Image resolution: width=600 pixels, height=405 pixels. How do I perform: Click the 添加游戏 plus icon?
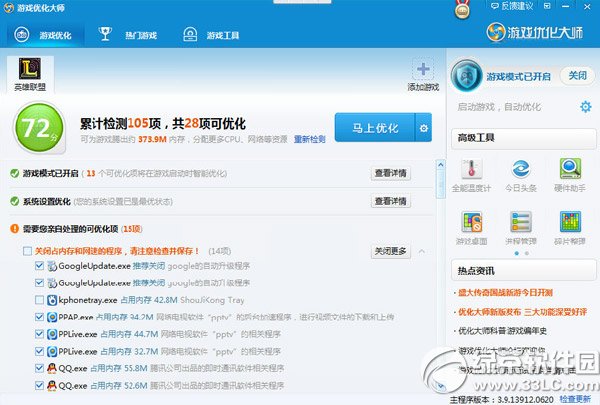(x=423, y=69)
